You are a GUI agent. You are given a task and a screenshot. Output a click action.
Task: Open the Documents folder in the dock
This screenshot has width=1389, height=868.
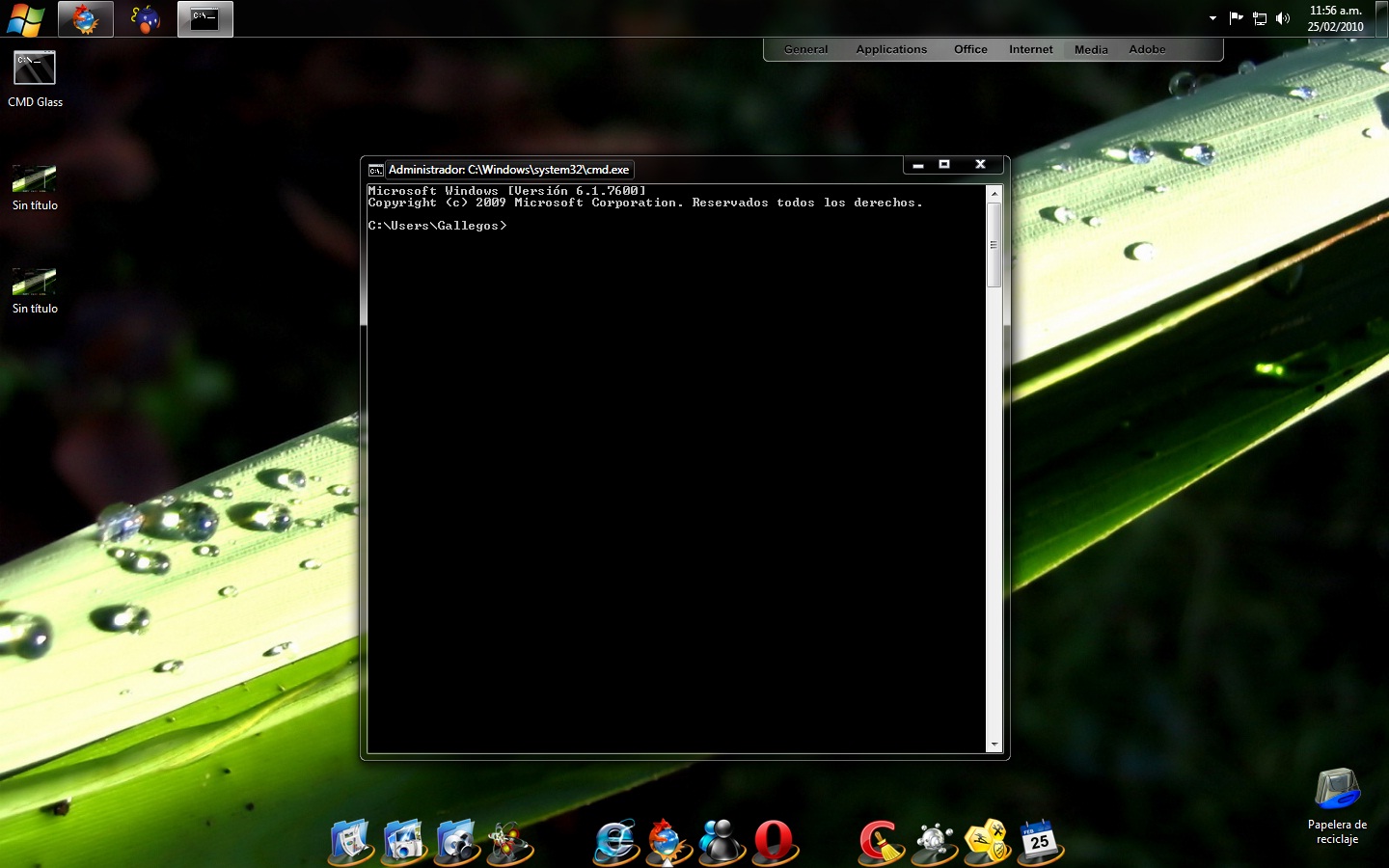click(351, 841)
